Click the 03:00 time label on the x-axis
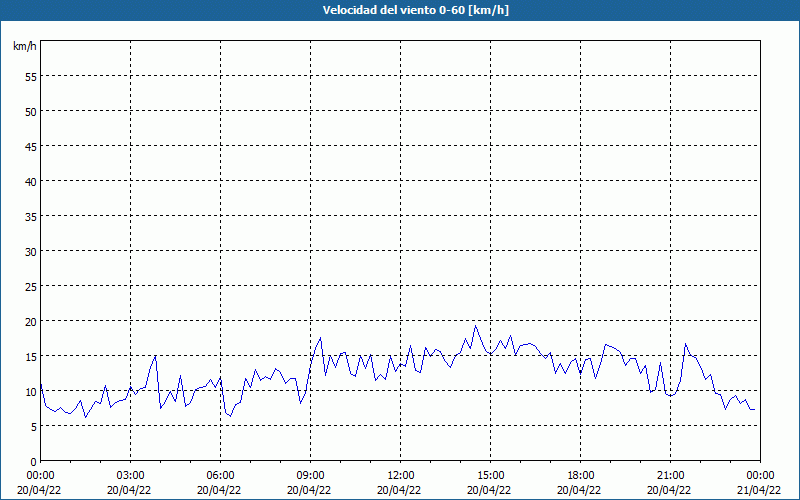 coord(130,476)
